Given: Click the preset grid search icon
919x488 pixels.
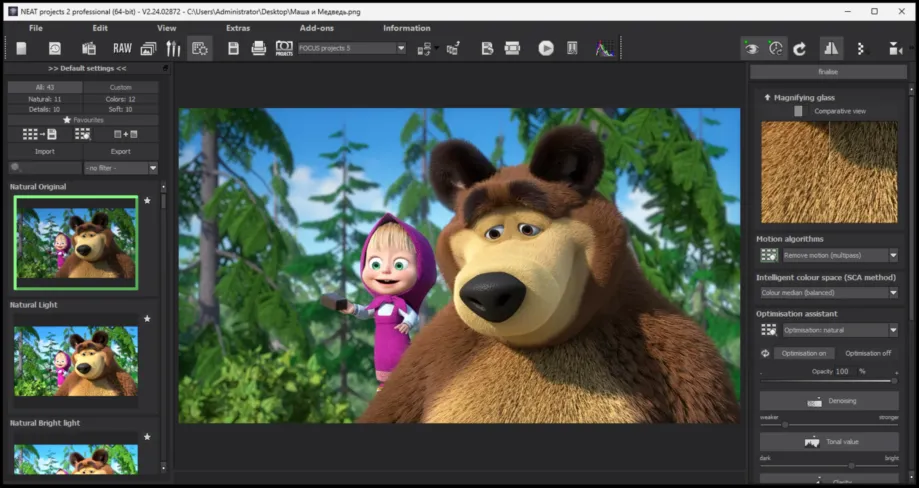Looking at the screenshot, I should point(83,135).
